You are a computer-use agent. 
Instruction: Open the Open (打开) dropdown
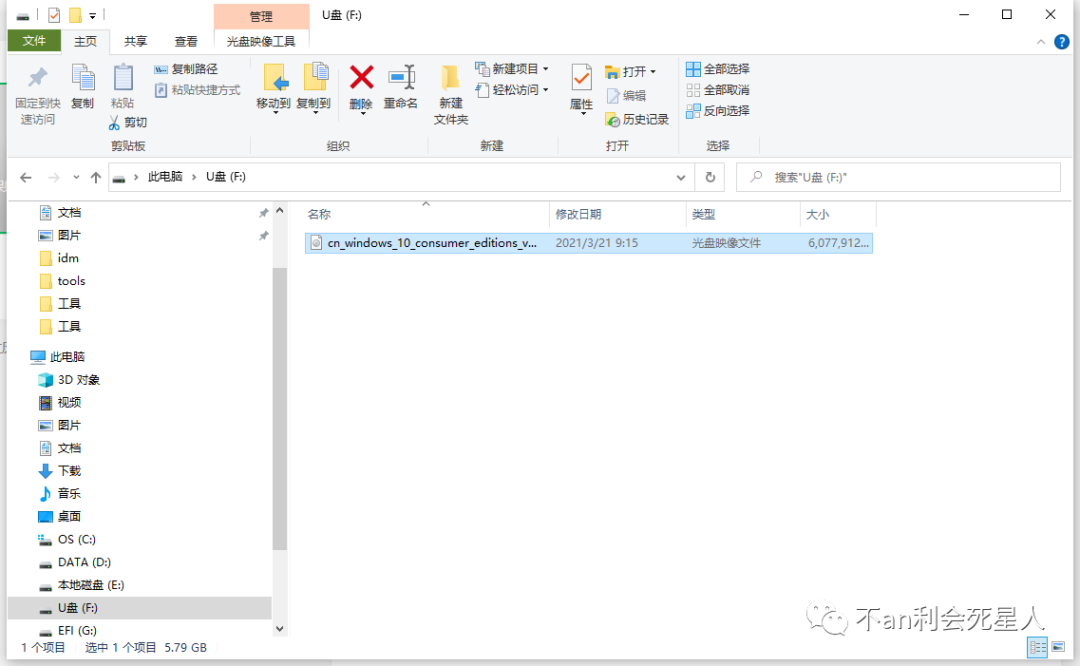(x=630, y=72)
